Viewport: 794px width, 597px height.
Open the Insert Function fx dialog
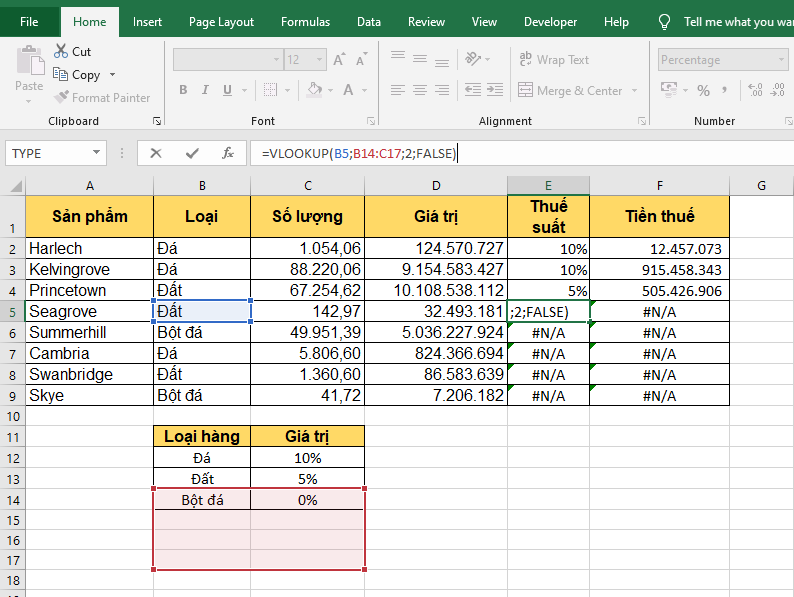pyautogui.click(x=228, y=153)
